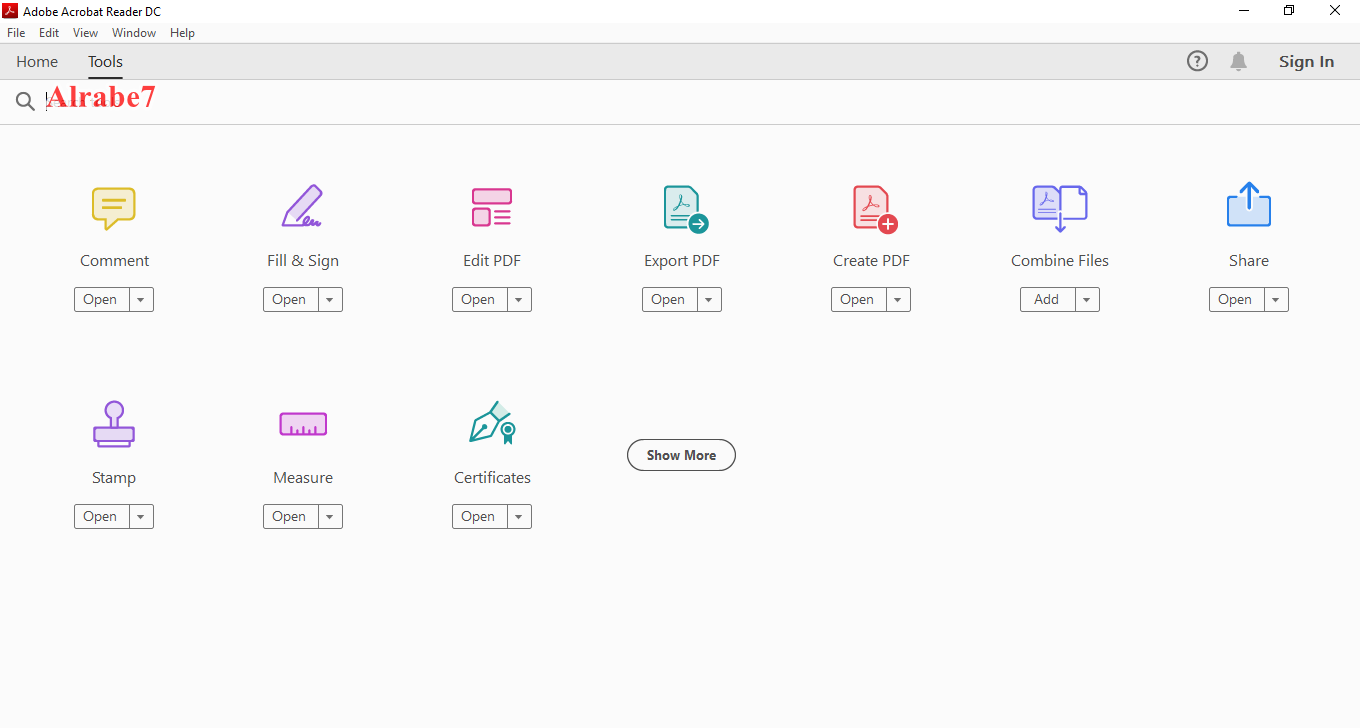This screenshot has height=728, width=1360.
Task: Open the Edit menu
Action: [49, 33]
